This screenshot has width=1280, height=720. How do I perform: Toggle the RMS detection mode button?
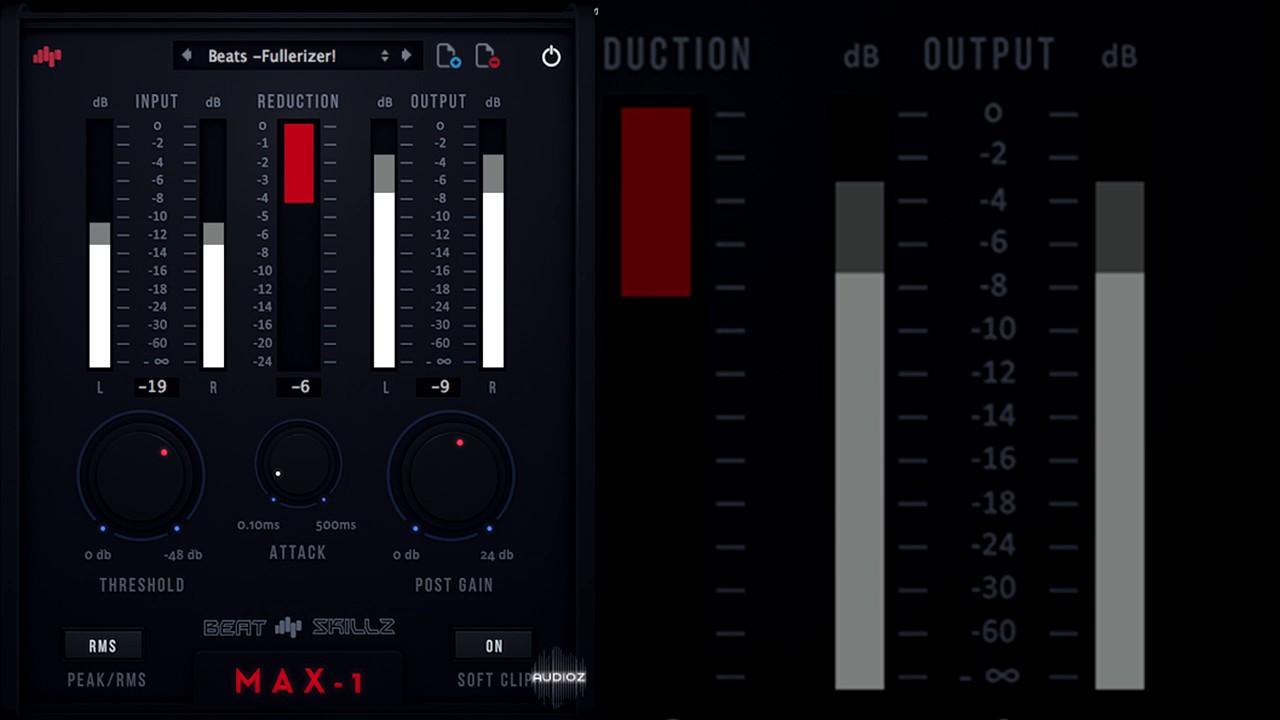click(x=103, y=646)
